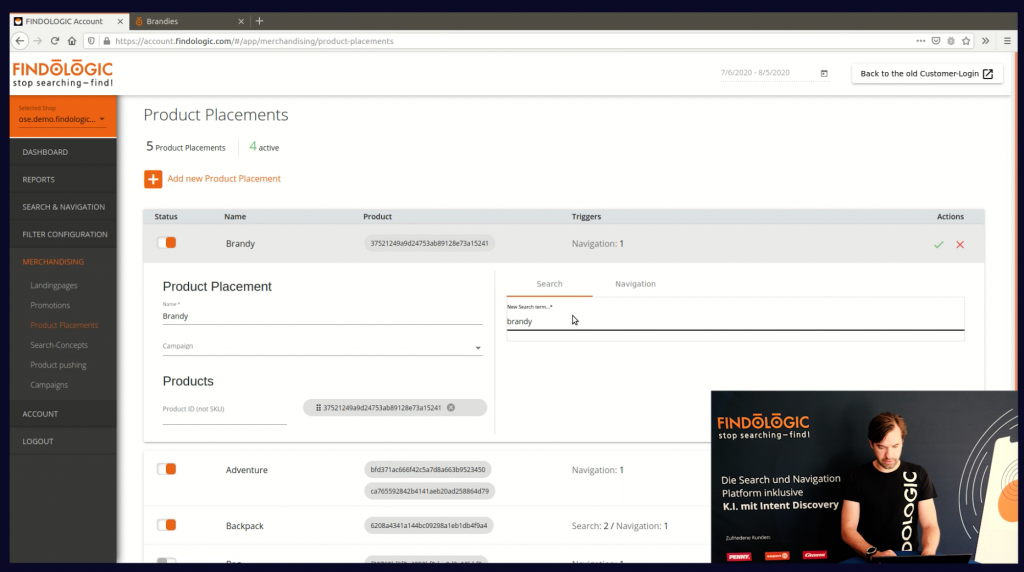Open the browser hamburger menu
Screen dimensions: 1024x572
point(1007,40)
